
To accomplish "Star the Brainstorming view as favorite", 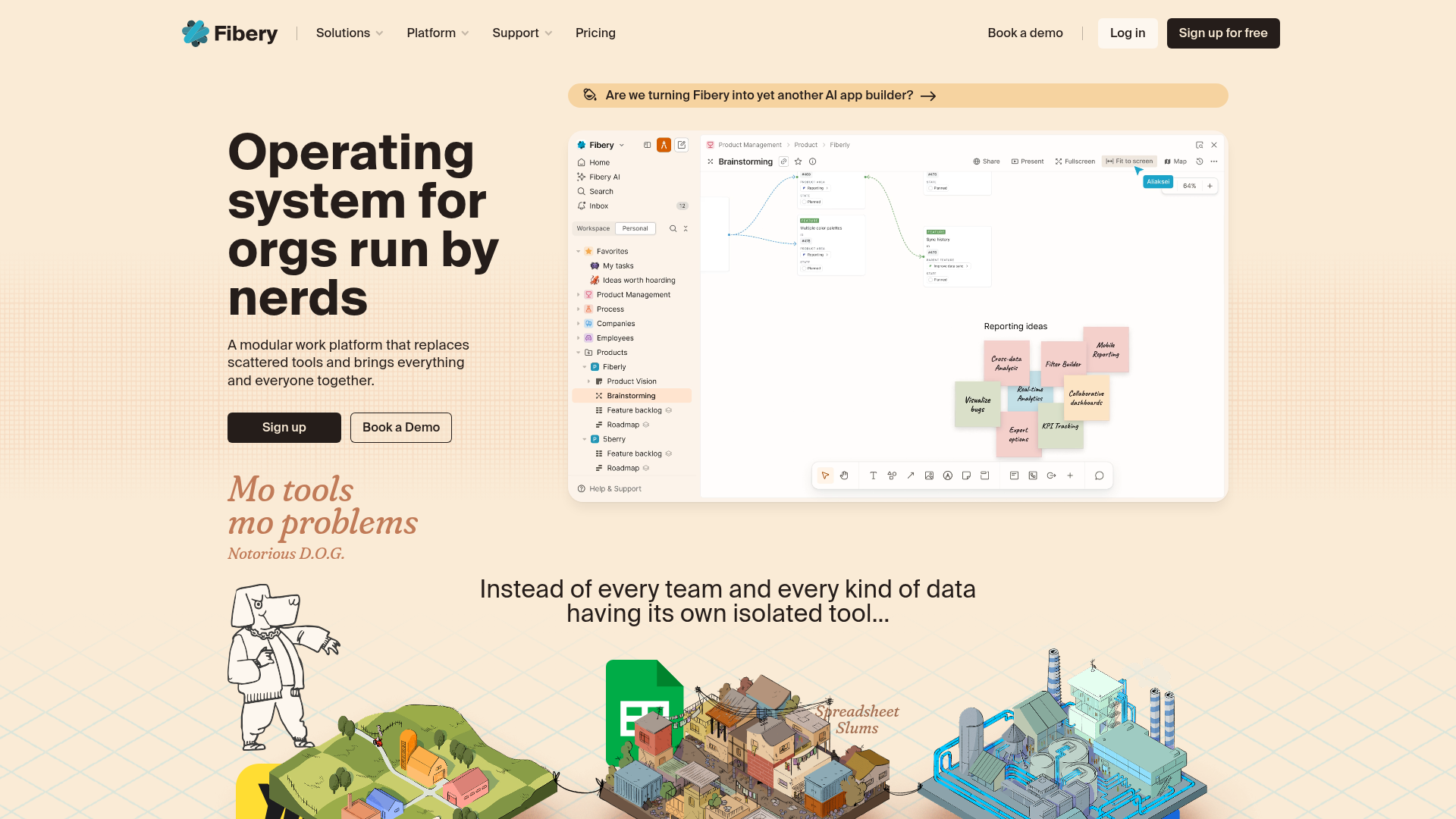I will pyautogui.click(x=798, y=162).
